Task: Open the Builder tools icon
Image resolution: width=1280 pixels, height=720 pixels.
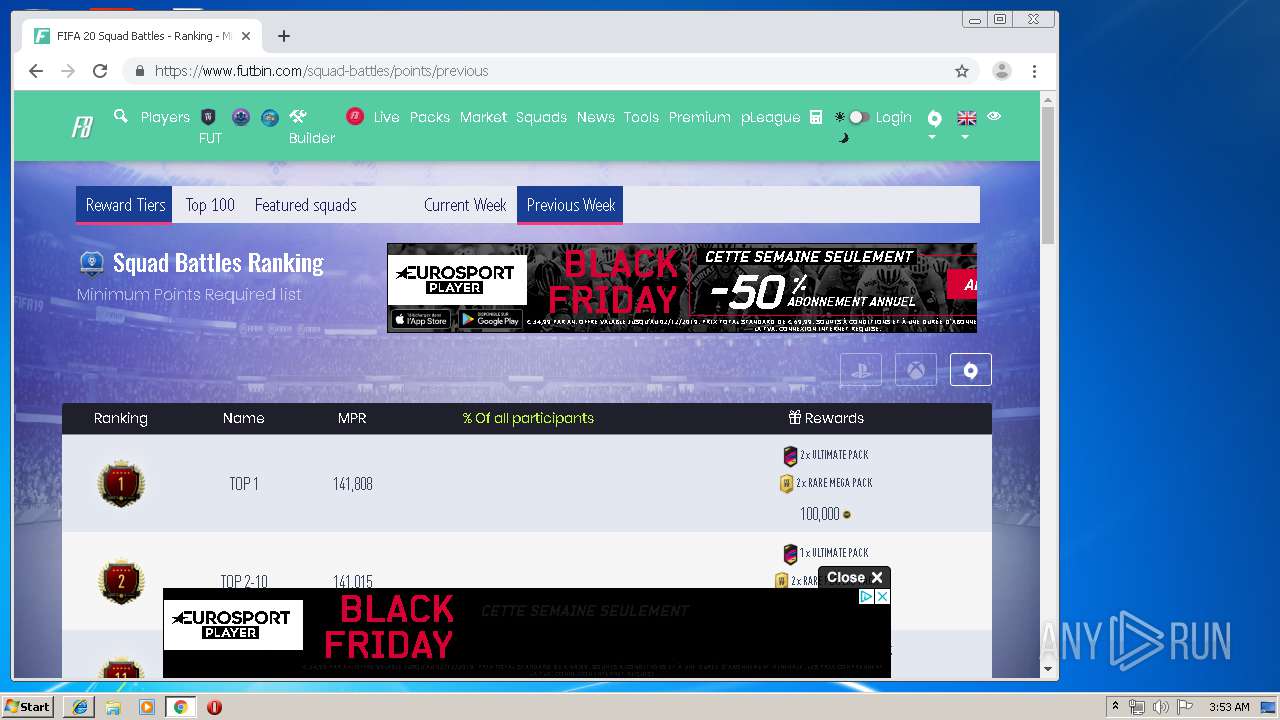Action: [x=298, y=116]
